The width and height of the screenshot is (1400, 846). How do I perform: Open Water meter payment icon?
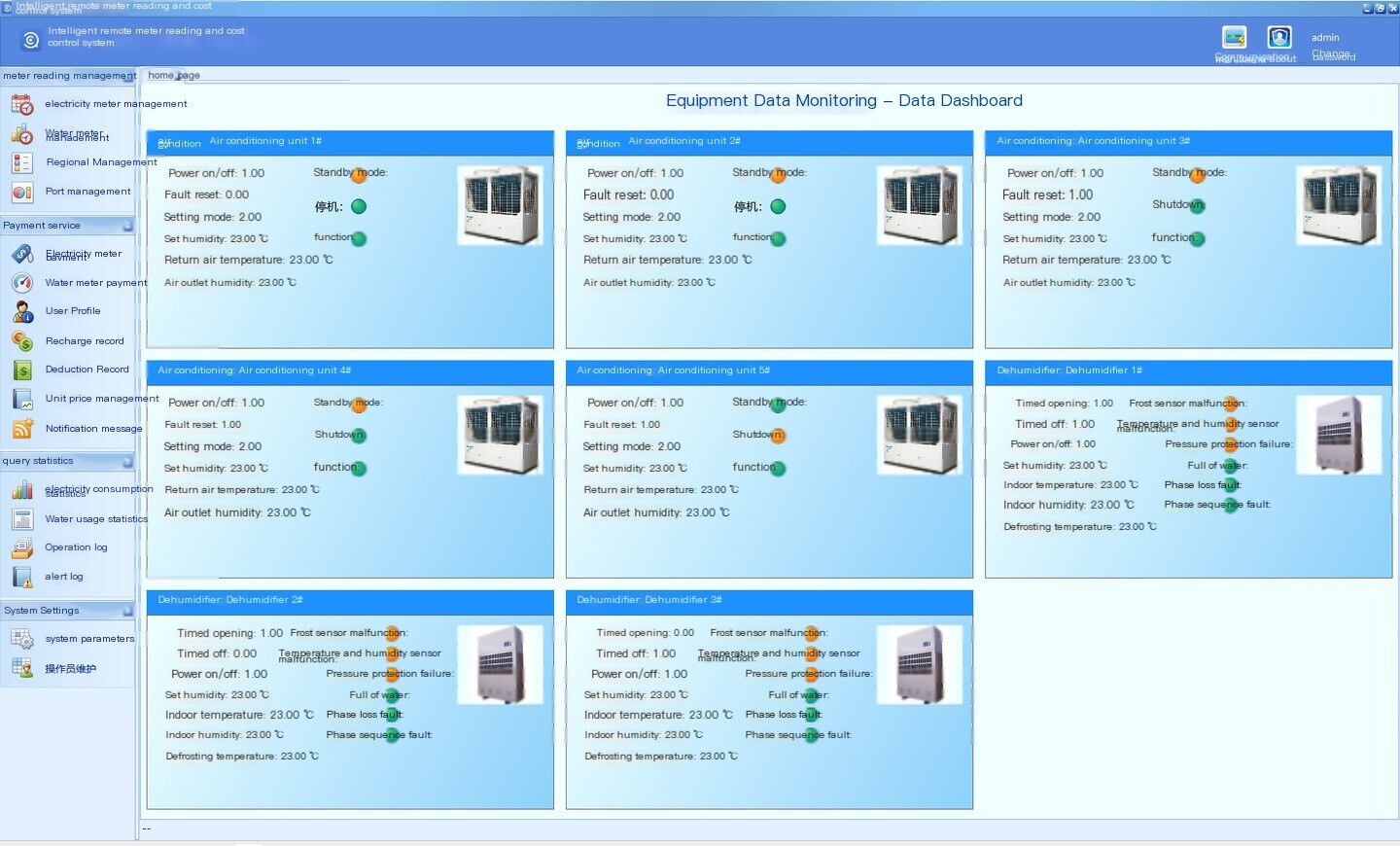point(22,283)
